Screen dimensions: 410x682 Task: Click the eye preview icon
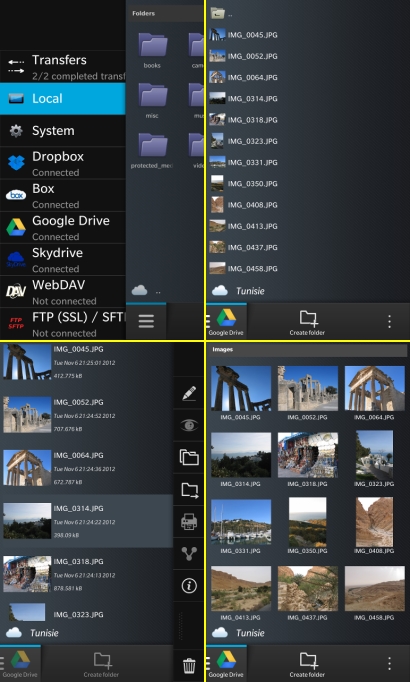click(x=189, y=425)
